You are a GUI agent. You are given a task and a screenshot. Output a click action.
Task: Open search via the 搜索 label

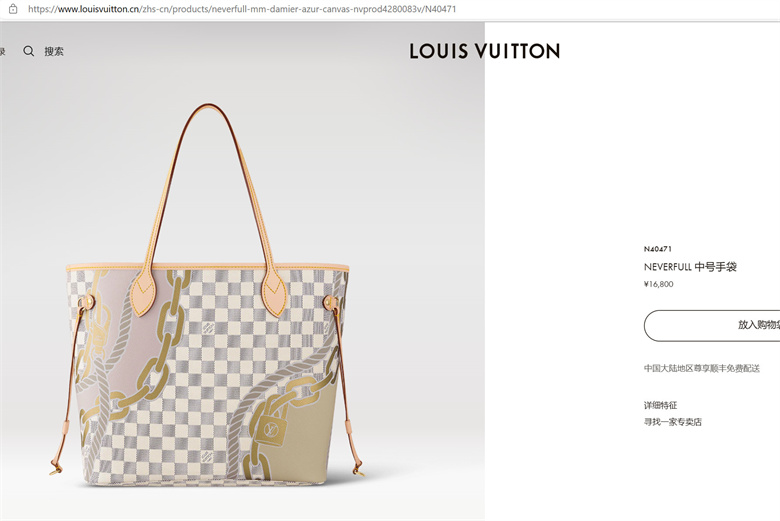54,51
